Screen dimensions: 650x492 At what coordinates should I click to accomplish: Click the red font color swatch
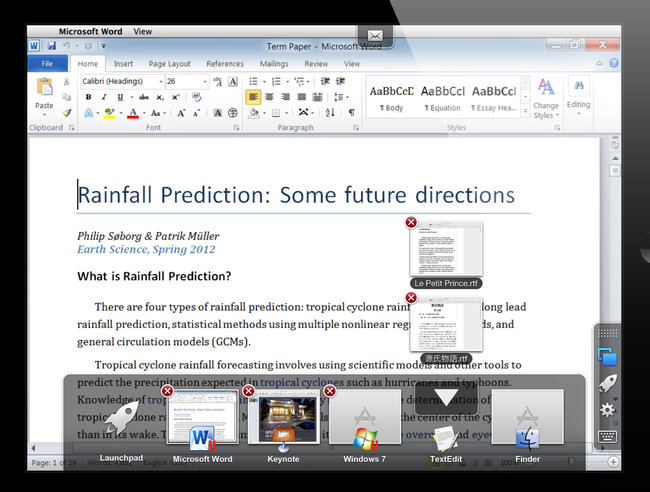coord(133,113)
